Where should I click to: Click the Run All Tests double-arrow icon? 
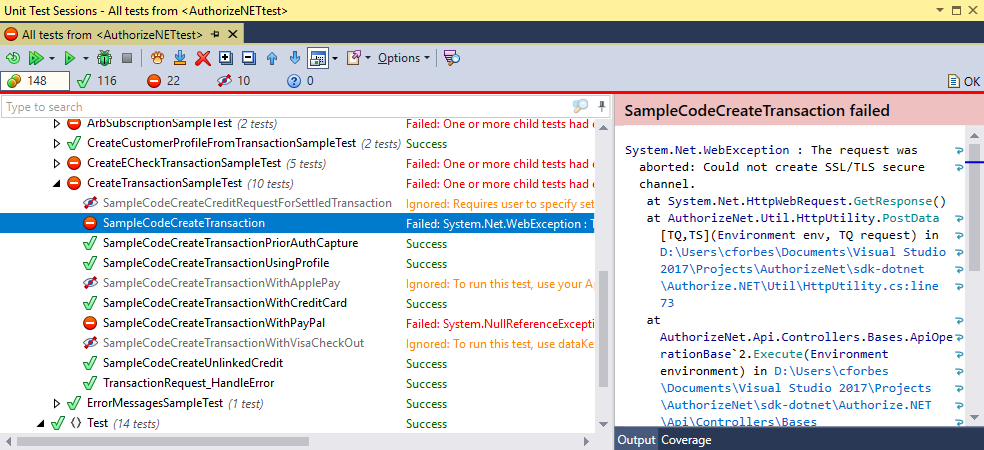pyautogui.click(x=35, y=58)
